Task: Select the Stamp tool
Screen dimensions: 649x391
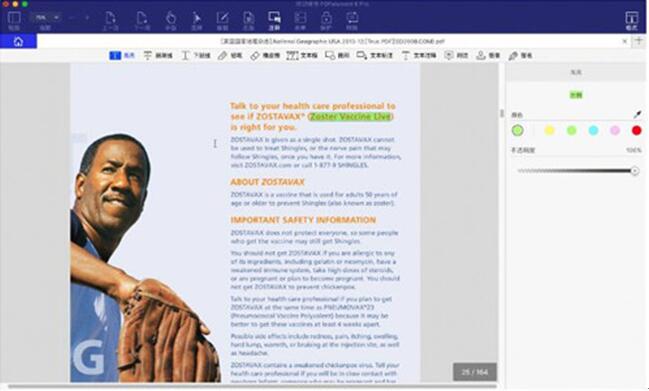Action: [x=488, y=55]
